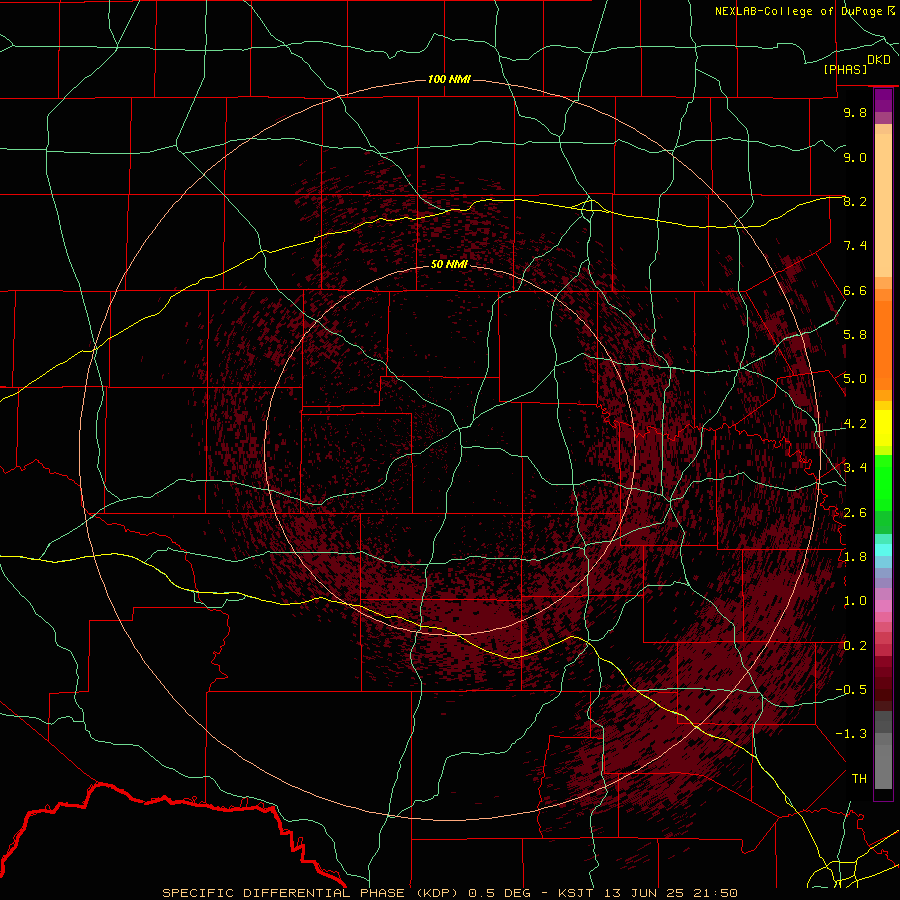900x900 pixels.
Task: Click the DKD unit label above the scale
Action: [879, 59]
